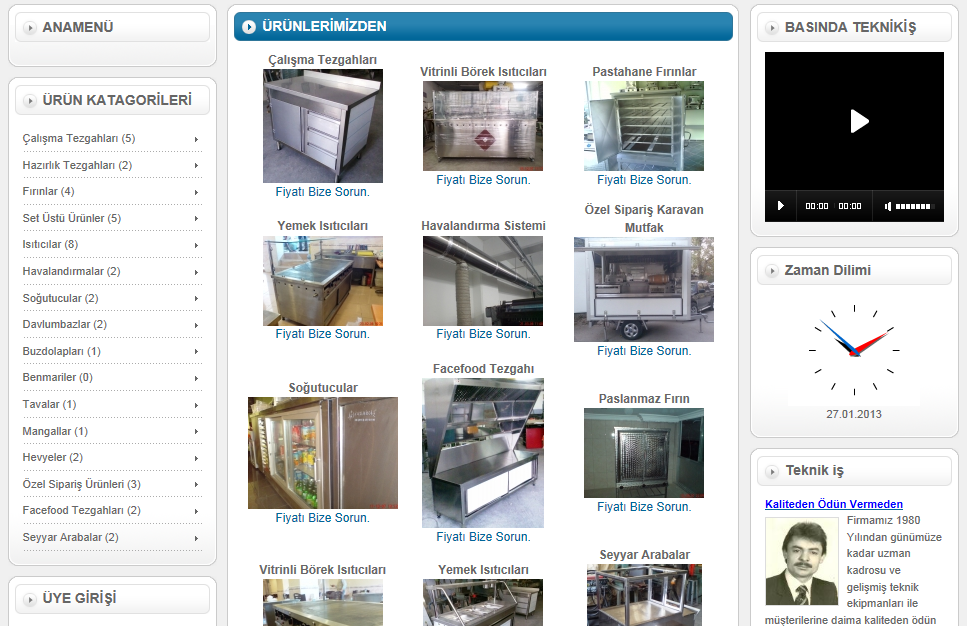967x626 pixels.
Task: Open Set Üstü Ürünler (5) category
Action: click(x=71, y=218)
